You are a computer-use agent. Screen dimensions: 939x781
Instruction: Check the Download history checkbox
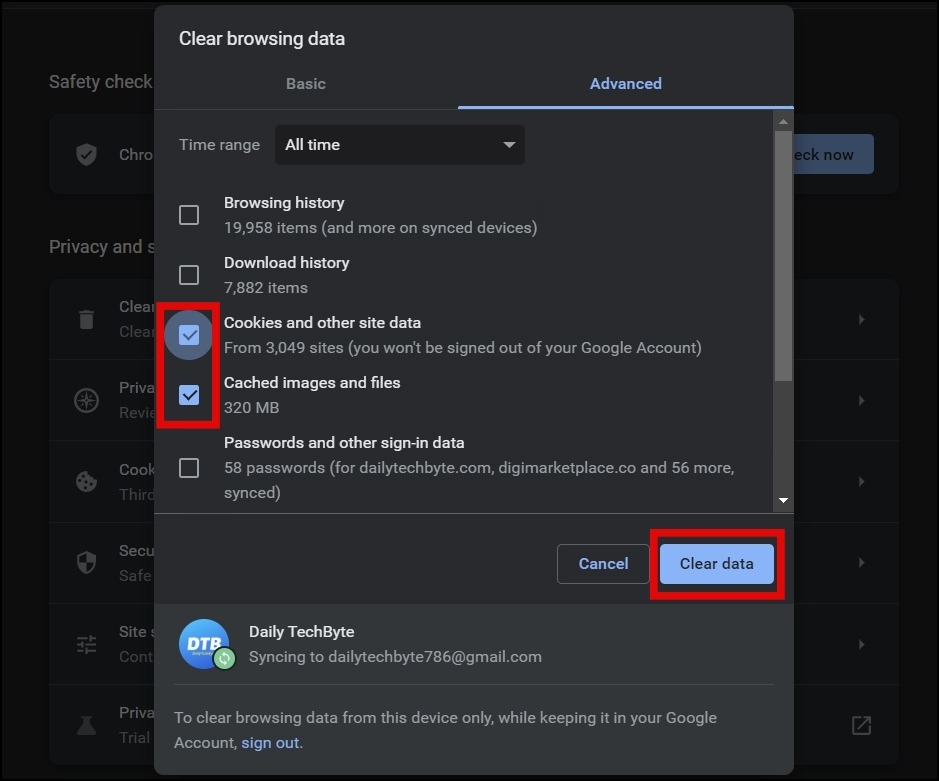pyautogui.click(x=189, y=275)
